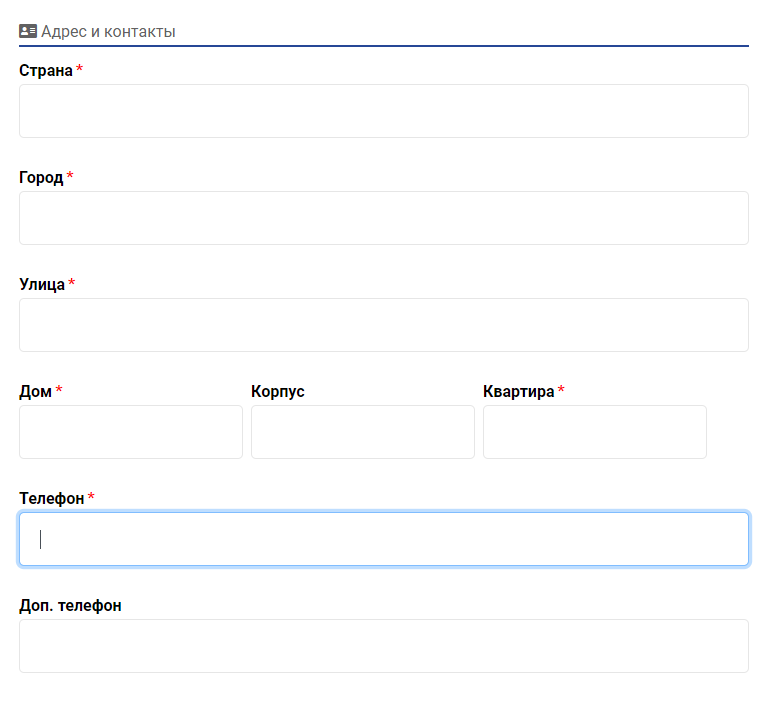Click the 'Дом' label text
776x702 pixels.
(35, 392)
